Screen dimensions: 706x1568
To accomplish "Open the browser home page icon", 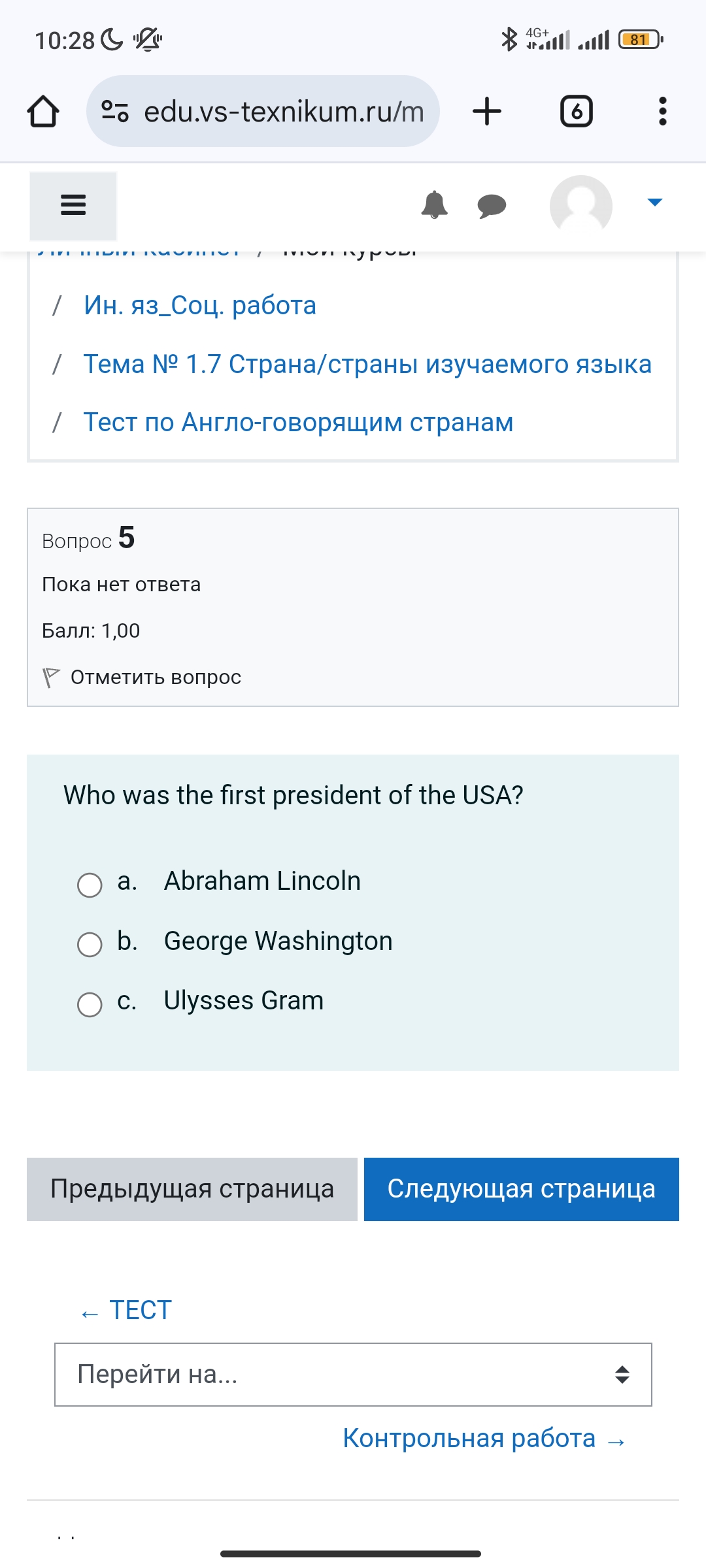I will (43, 111).
